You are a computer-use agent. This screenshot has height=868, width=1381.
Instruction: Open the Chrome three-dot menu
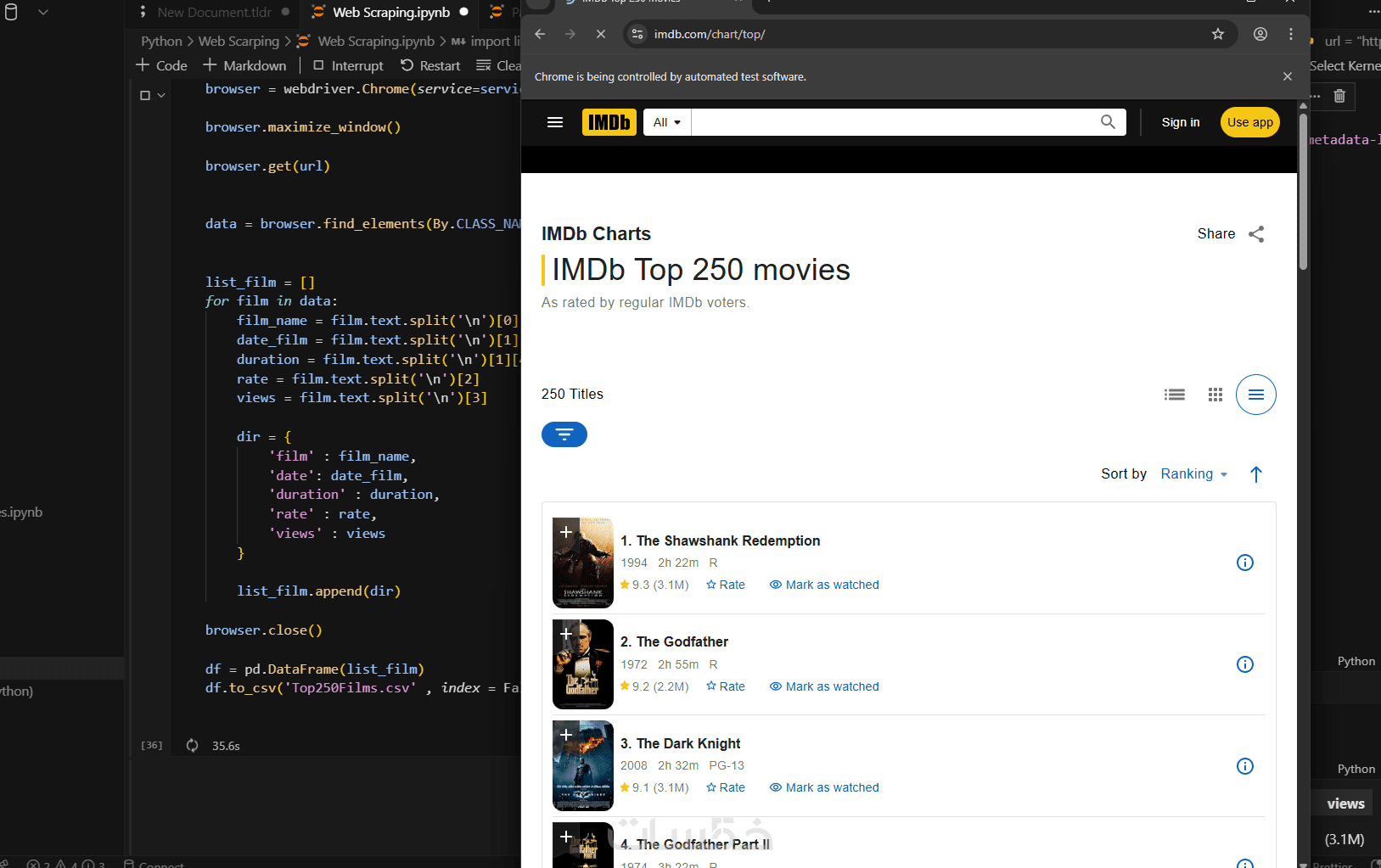tap(1291, 34)
